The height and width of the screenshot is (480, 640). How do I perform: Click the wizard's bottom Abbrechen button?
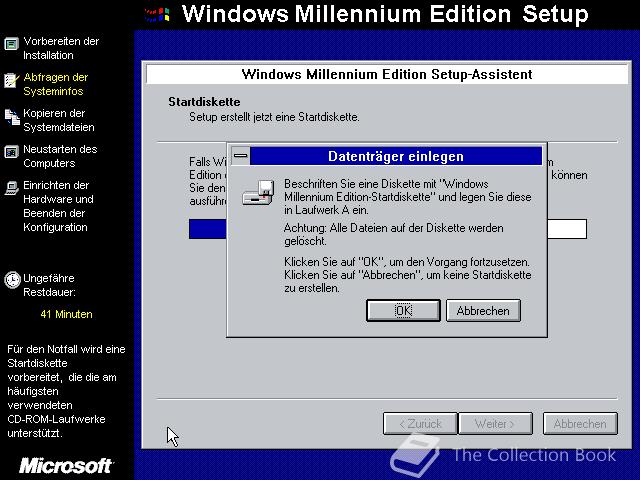(x=580, y=424)
